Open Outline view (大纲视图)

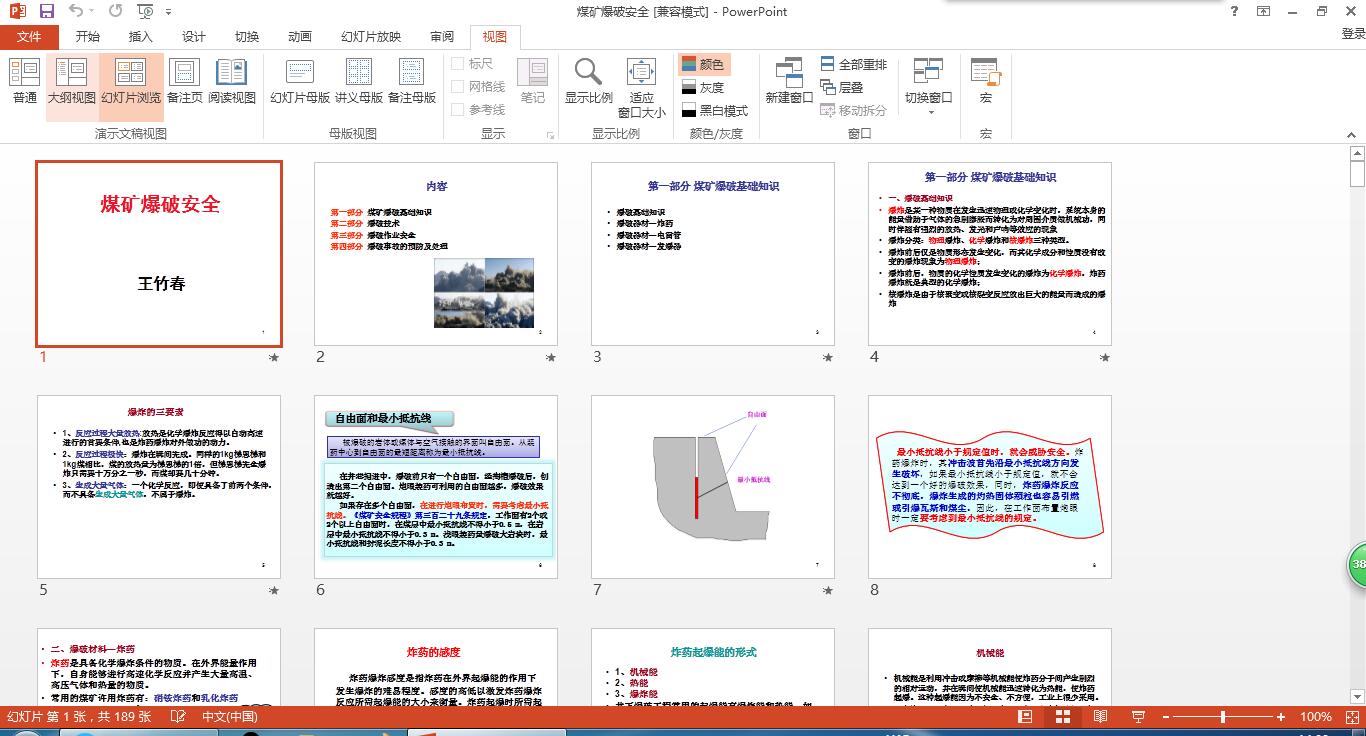coord(72,81)
